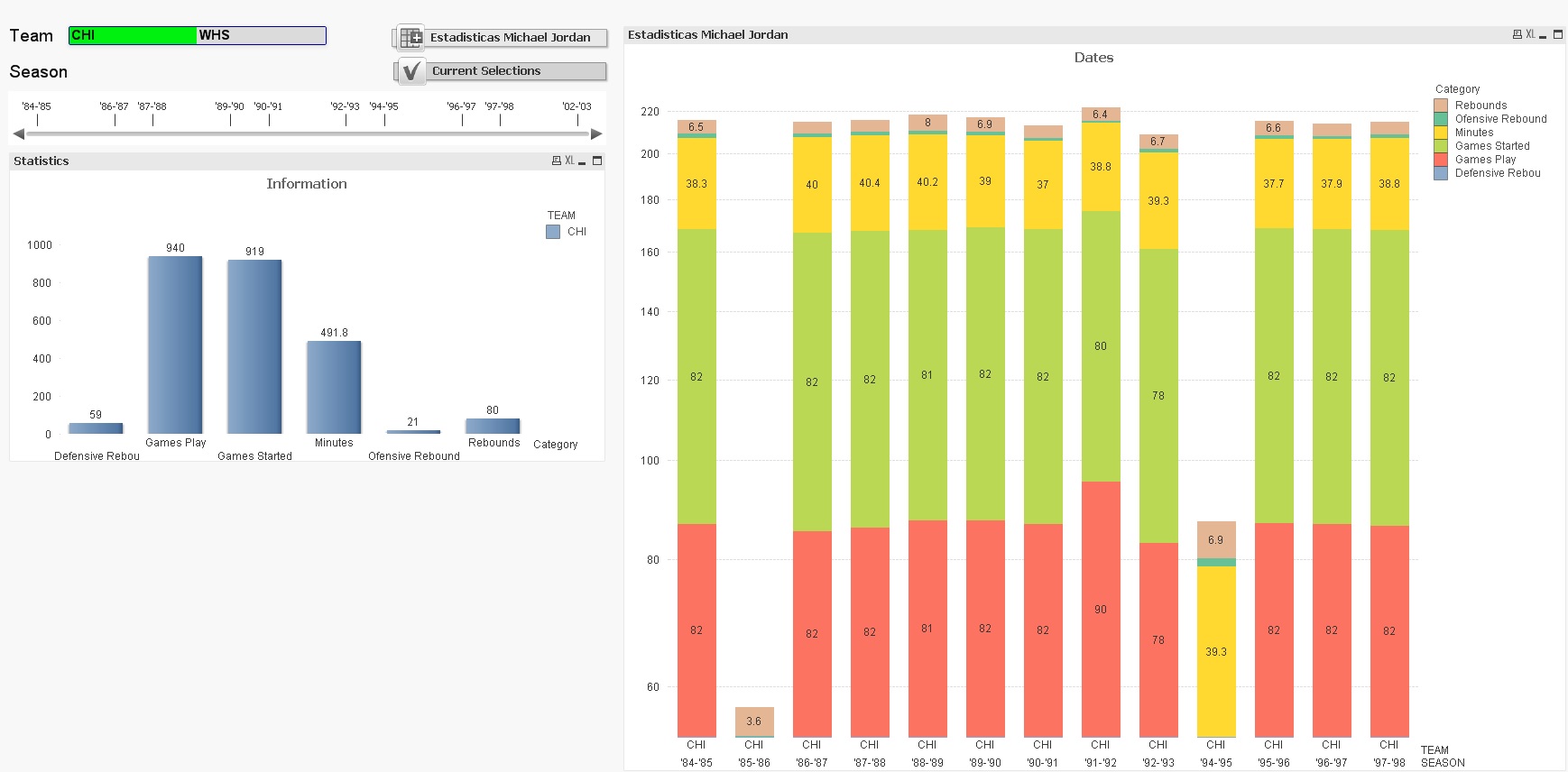Click the Minutes legend color swatch

(x=1441, y=133)
